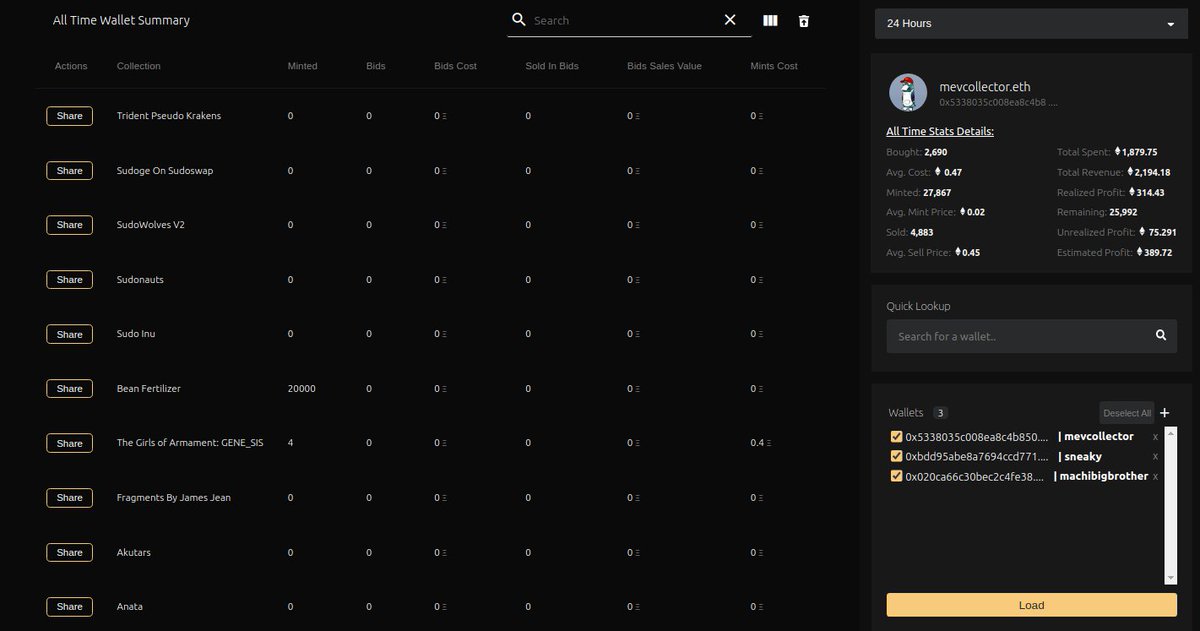The width and height of the screenshot is (1200, 631).
Task: Toggle the machibigbrother wallet checkbox
Action: 896,477
